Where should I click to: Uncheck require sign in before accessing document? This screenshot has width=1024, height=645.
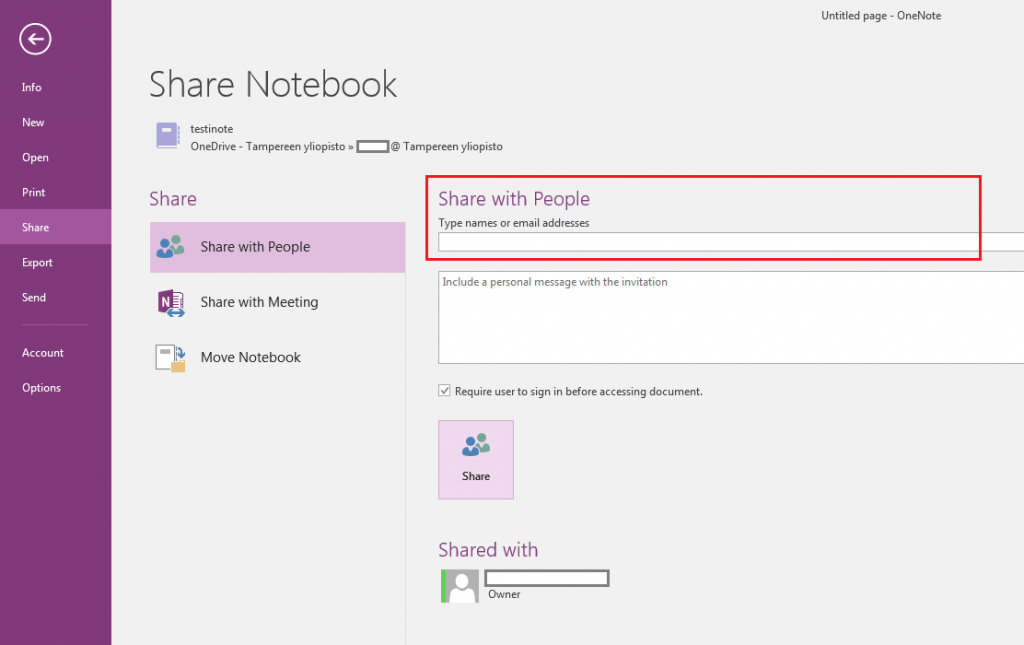444,390
